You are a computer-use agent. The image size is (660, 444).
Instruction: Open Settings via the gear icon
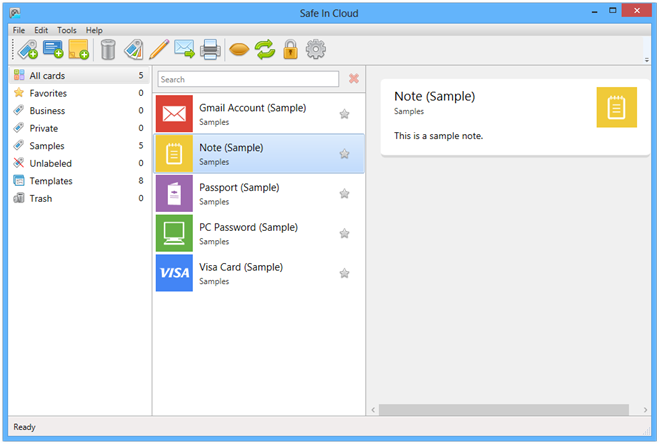coord(316,50)
